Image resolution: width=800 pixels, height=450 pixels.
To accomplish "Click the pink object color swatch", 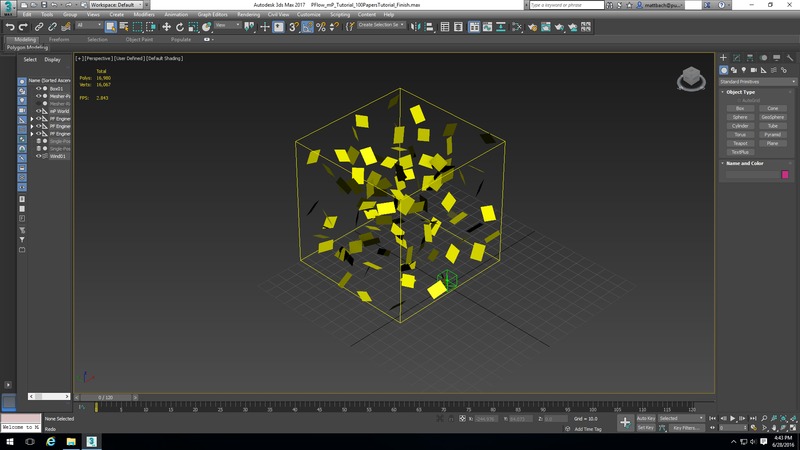I will click(785, 175).
